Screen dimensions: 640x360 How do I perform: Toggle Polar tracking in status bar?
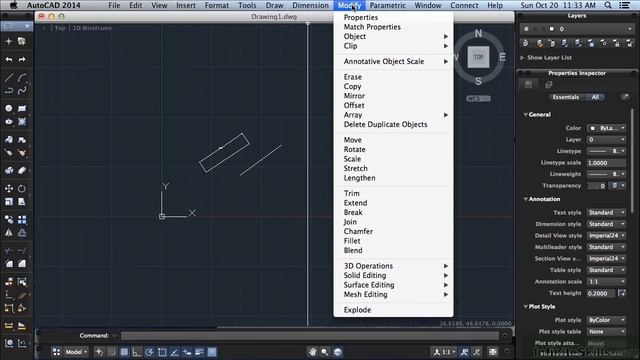(149, 352)
